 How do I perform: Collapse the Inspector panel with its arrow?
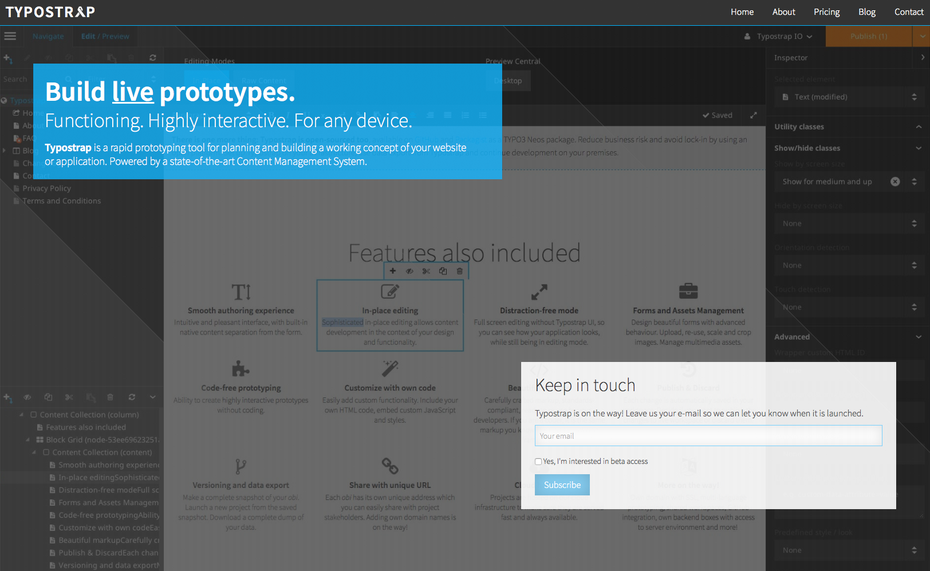point(922,58)
